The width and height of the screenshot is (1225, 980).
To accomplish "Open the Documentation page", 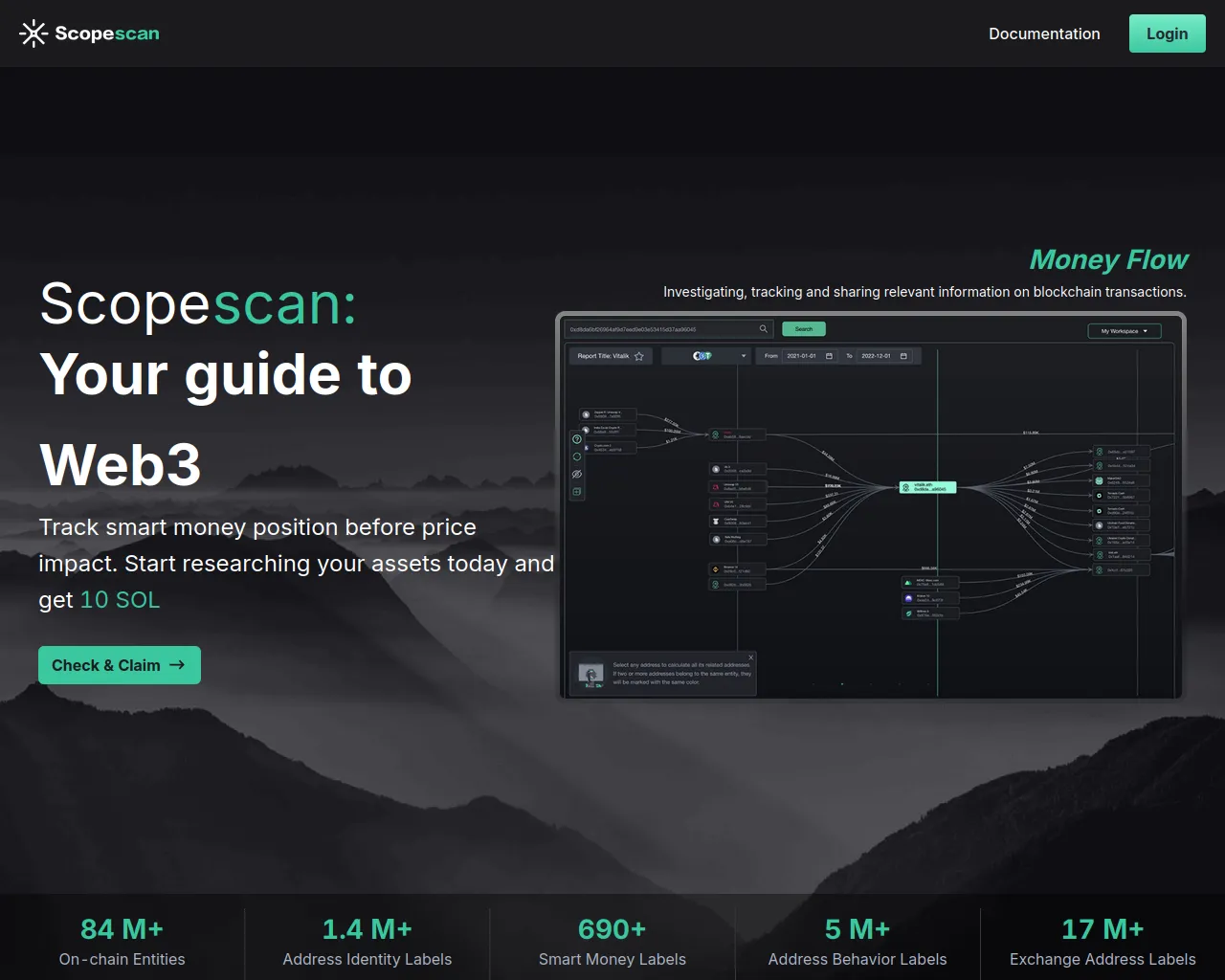I will coord(1044,33).
